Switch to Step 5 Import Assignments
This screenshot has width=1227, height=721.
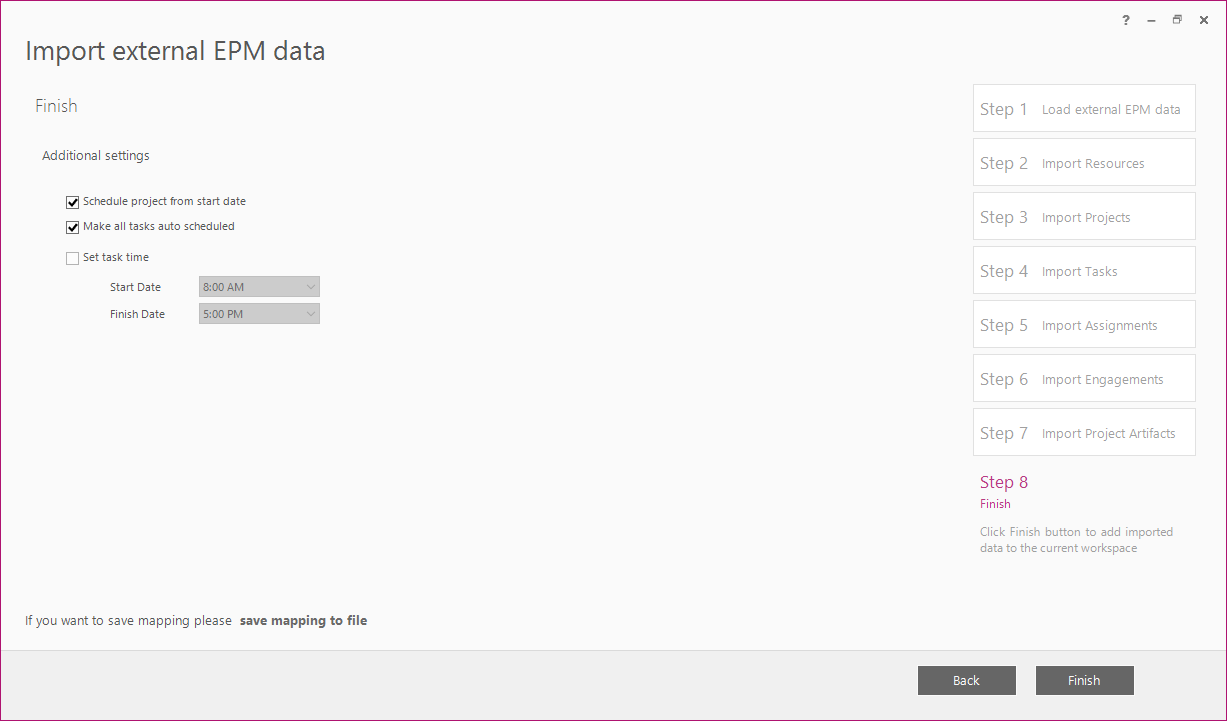point(1084,324)
